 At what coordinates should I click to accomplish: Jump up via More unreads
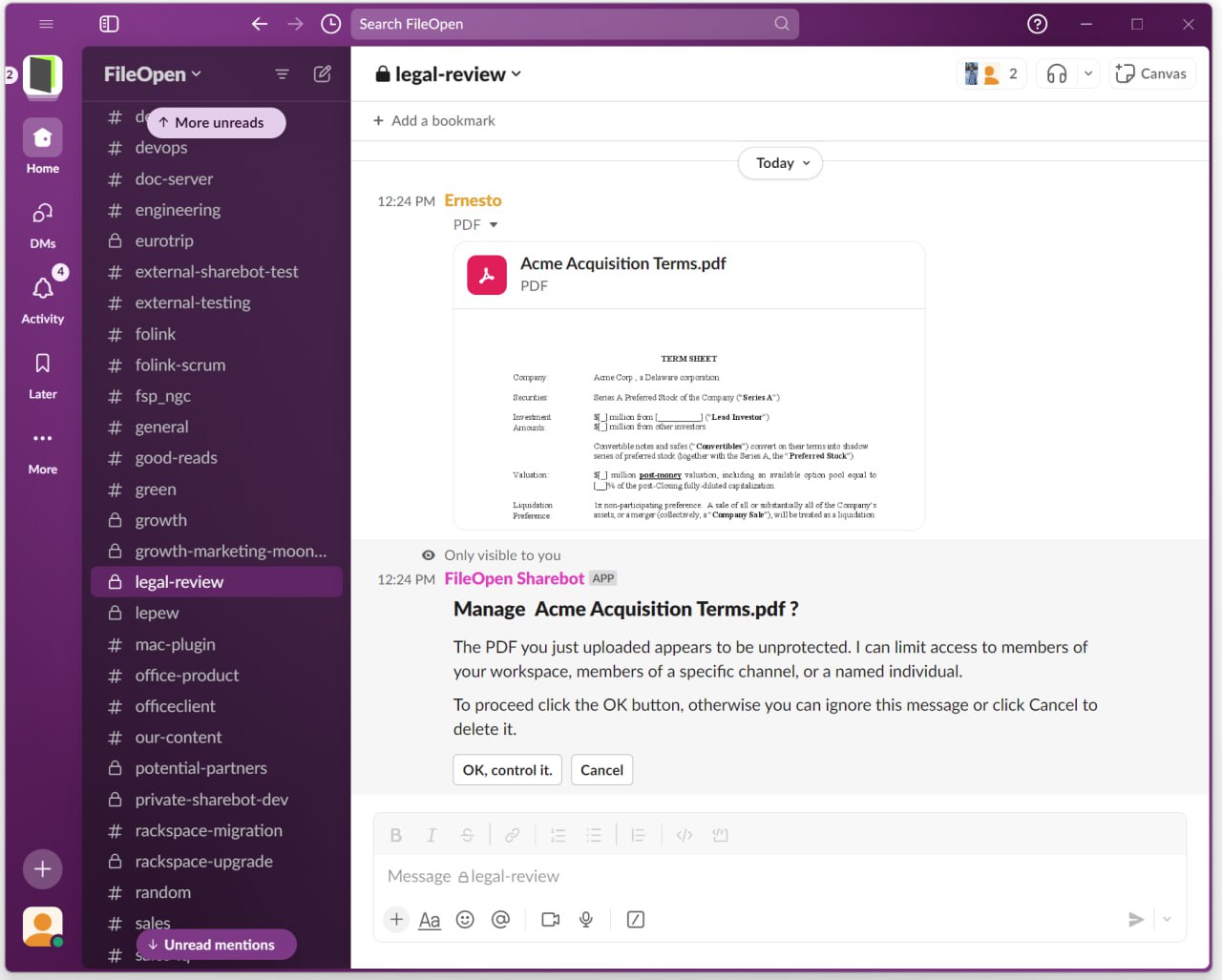[216, 122]
